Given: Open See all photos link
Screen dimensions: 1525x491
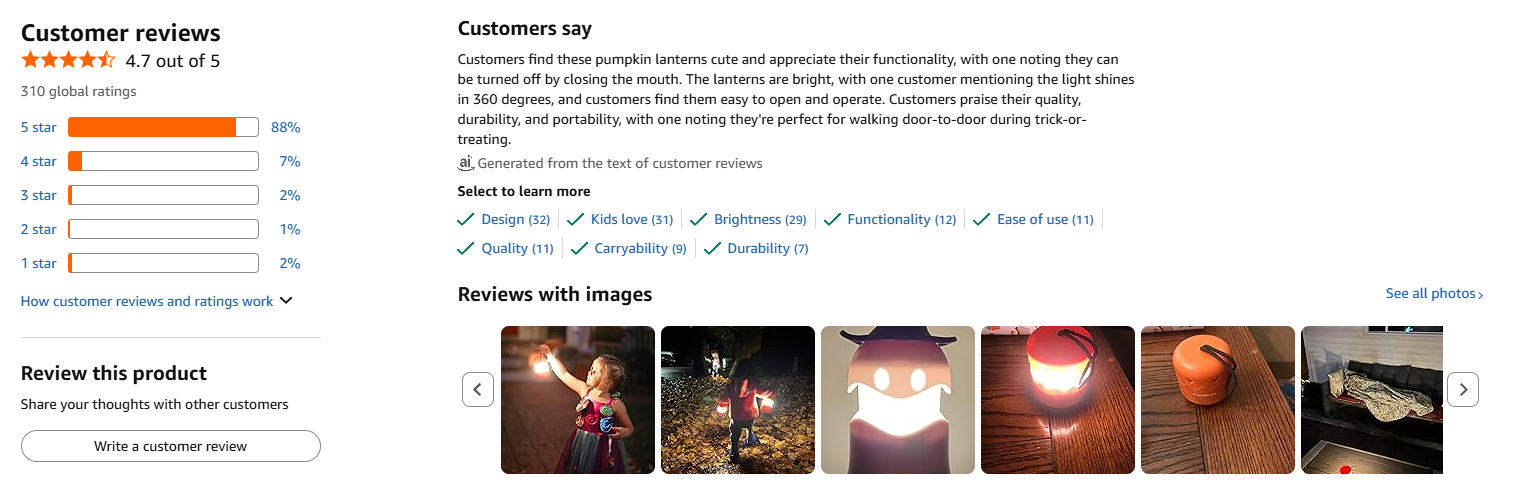Looking at the screenshot, I should 1430,294.
